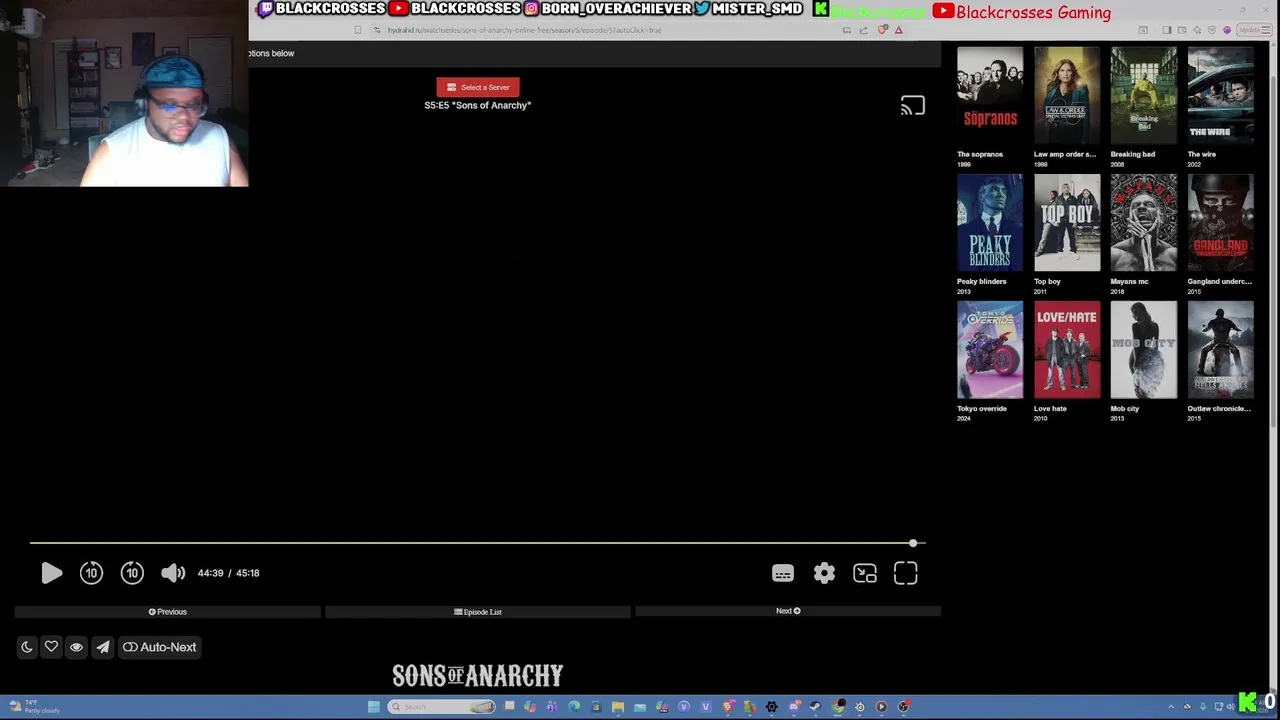The image size is (1280, 720).
Task: Click the 'Tokyo override' title text
Action: [982, 408]
